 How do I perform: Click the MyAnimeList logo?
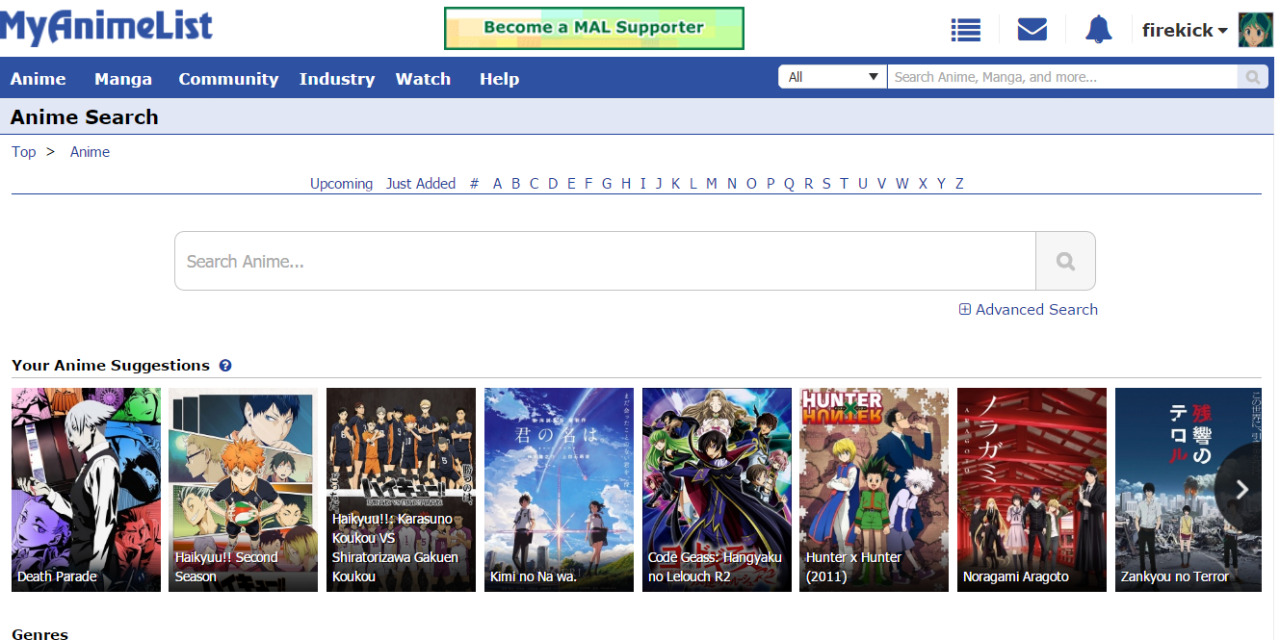(106, 26)
